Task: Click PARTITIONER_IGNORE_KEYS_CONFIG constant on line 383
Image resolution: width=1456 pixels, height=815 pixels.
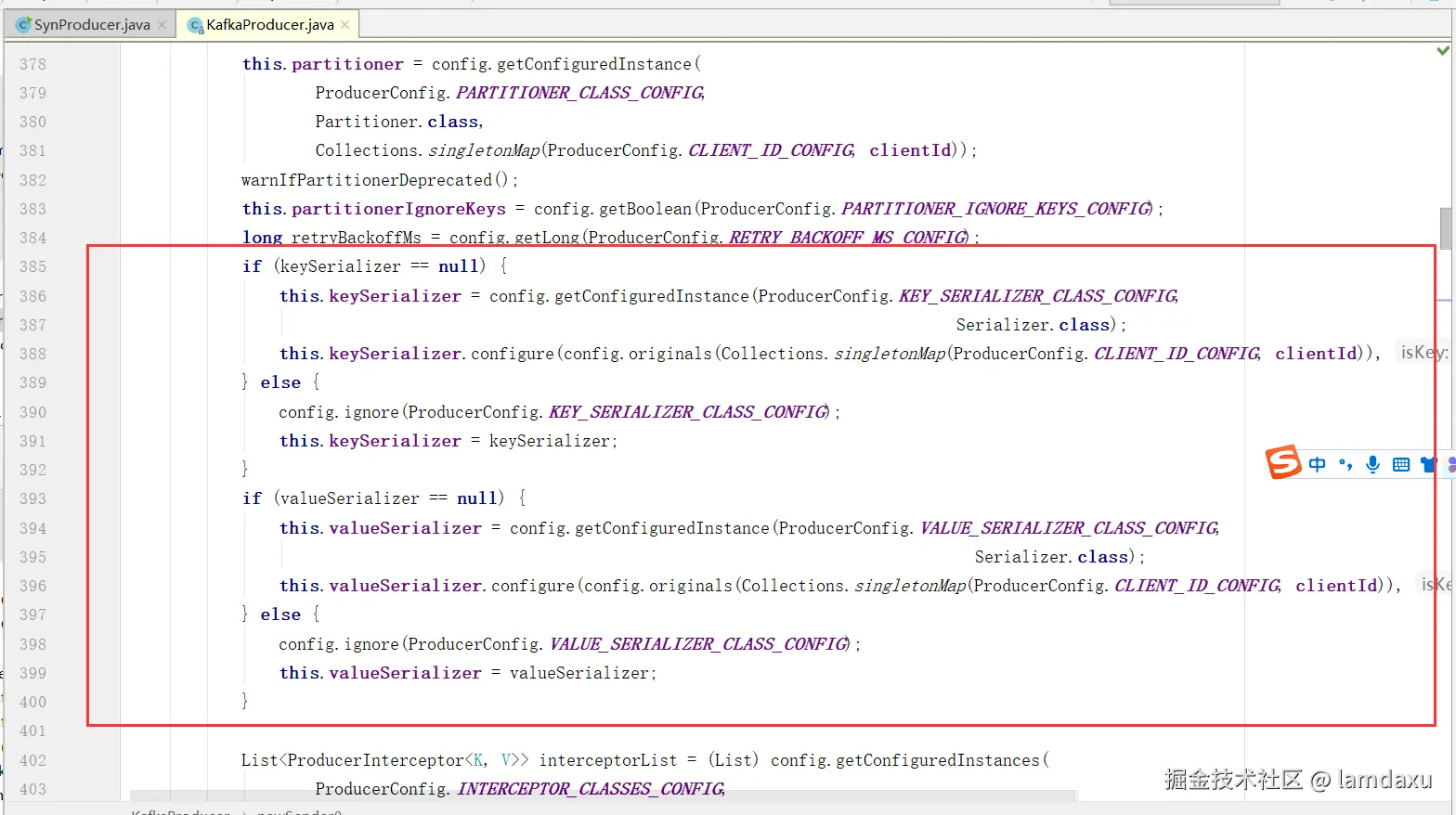Action: click(x=996, y=209)
